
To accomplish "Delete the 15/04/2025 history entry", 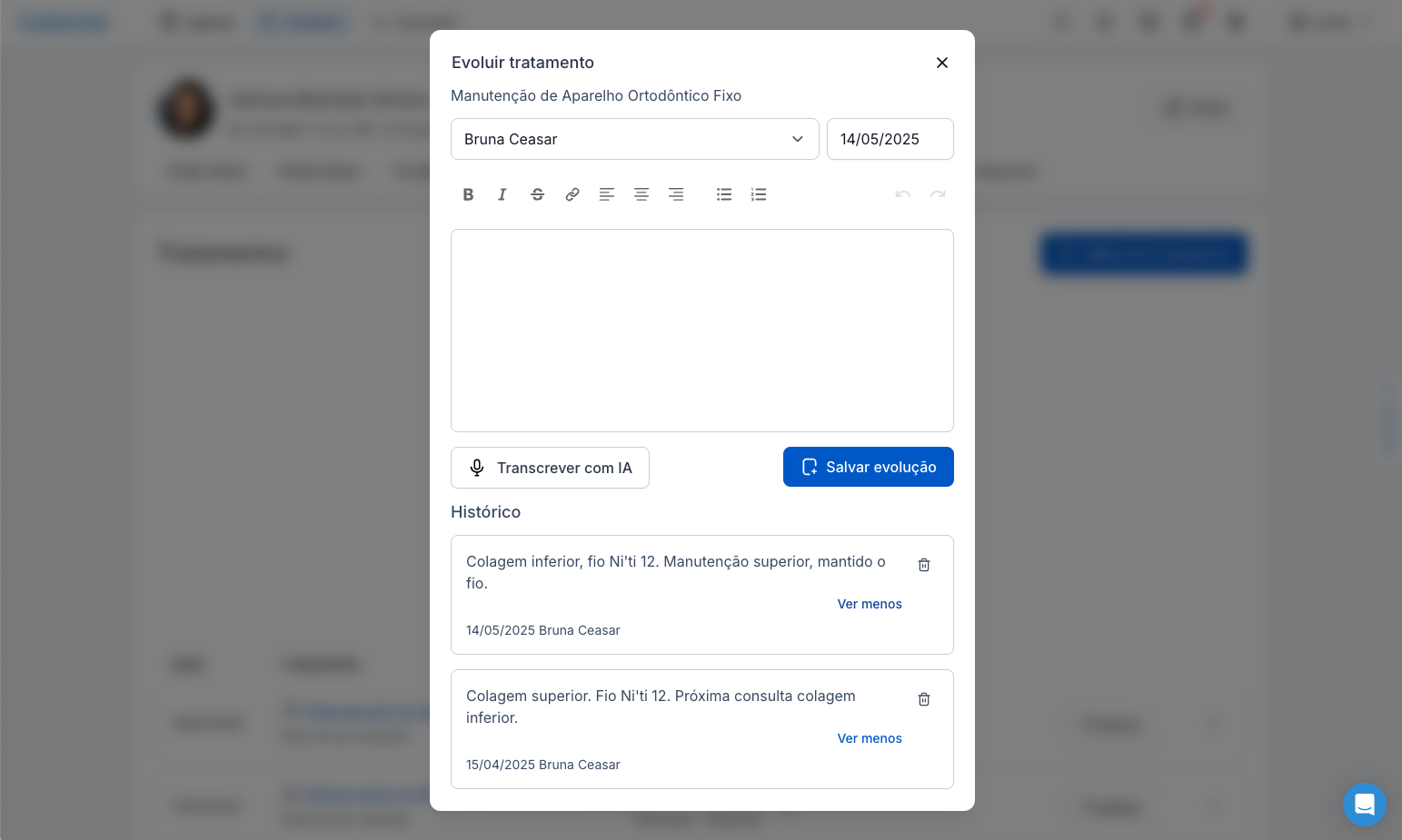I will click(x=924, y=699).
